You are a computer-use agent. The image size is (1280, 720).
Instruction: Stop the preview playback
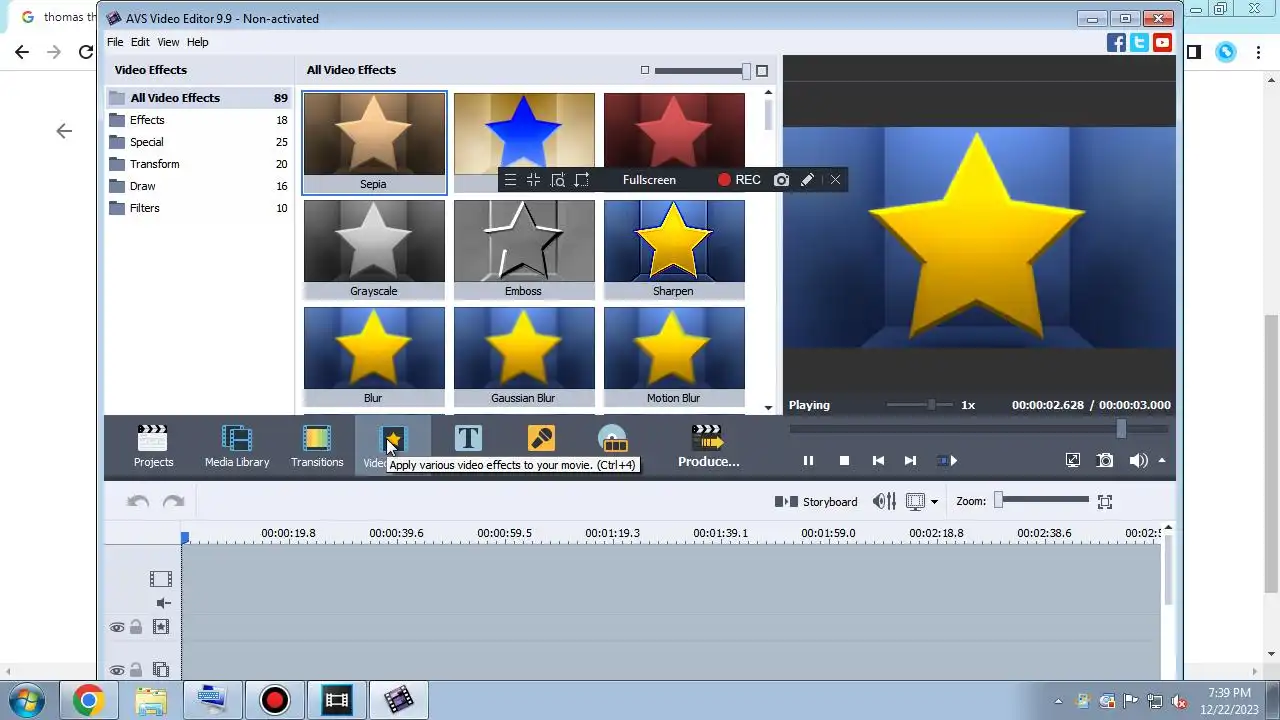pos(844,461)
